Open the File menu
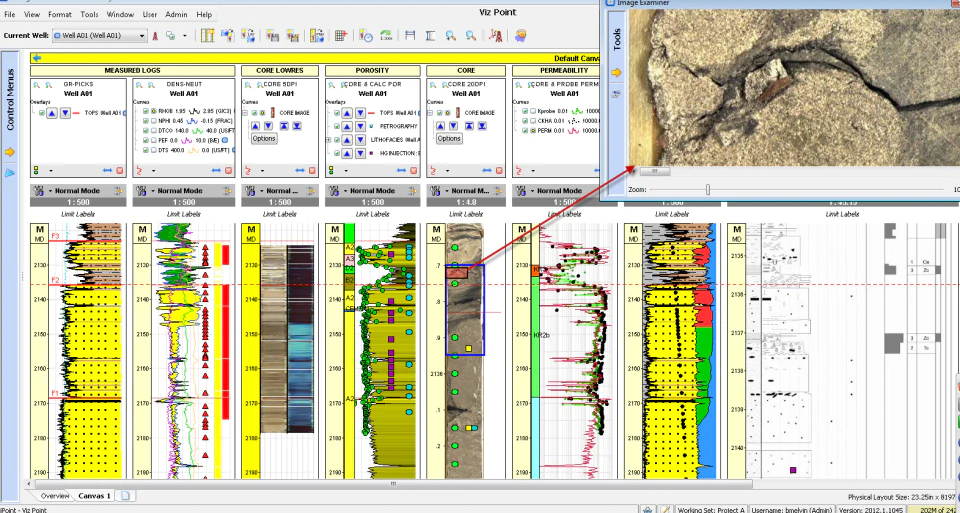 pyautogui.click(x=9, y=14)
